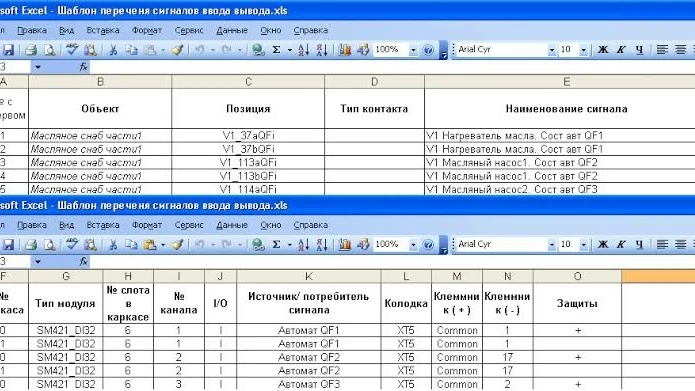This screenshot has width=695, height=391.
Task: Sort descending in upper window toolbar
Action: click(322, 50)
